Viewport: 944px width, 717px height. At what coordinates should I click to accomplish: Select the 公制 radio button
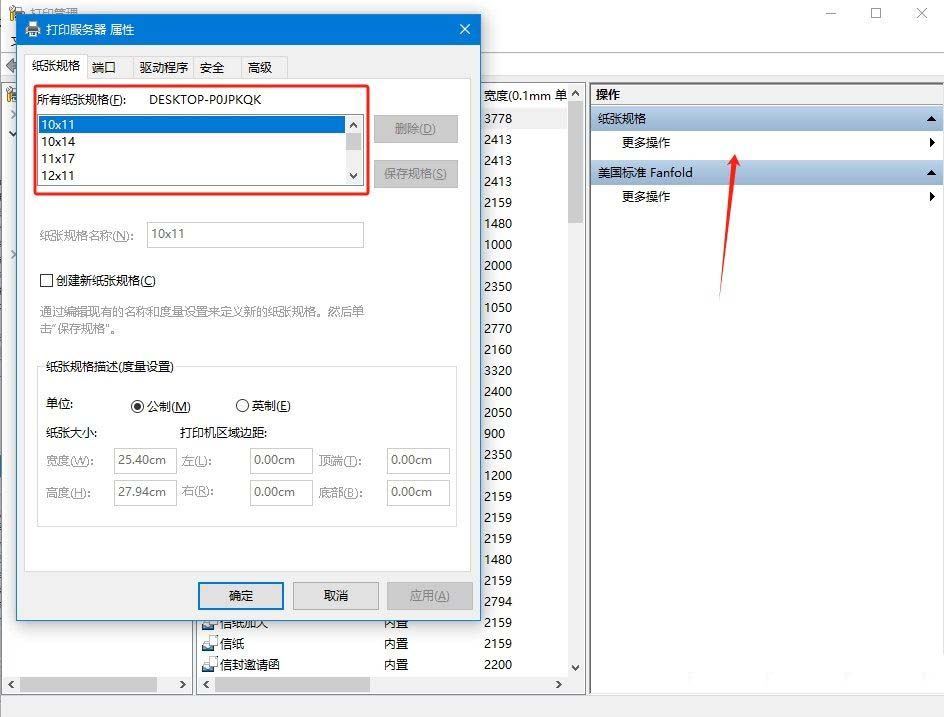[138, 405]
